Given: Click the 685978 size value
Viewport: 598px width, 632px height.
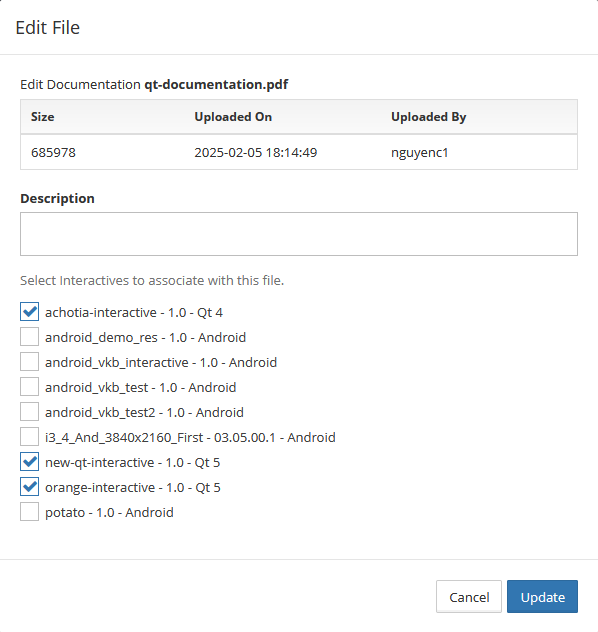Looking at the screenshot, I should [53, 152].
